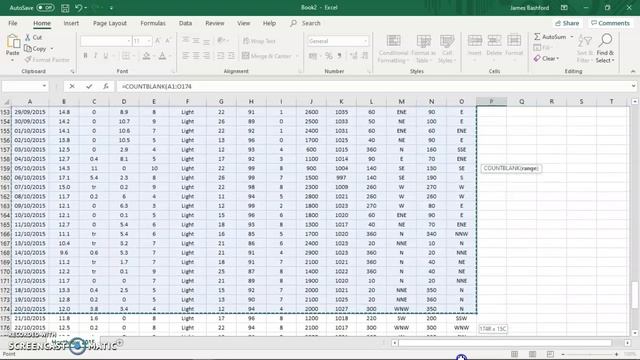Open the font name dropdown
The image size is (640, 360).
click(x=129, y=41)
